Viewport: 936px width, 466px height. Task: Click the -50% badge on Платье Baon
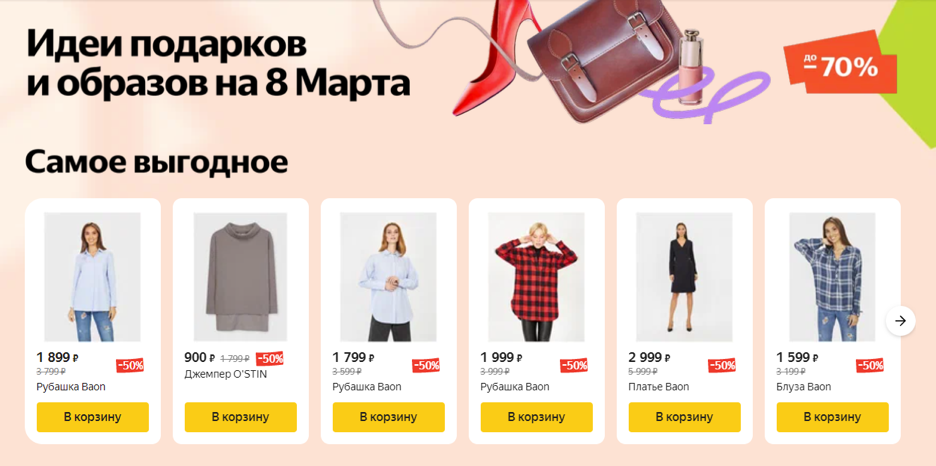722,365
